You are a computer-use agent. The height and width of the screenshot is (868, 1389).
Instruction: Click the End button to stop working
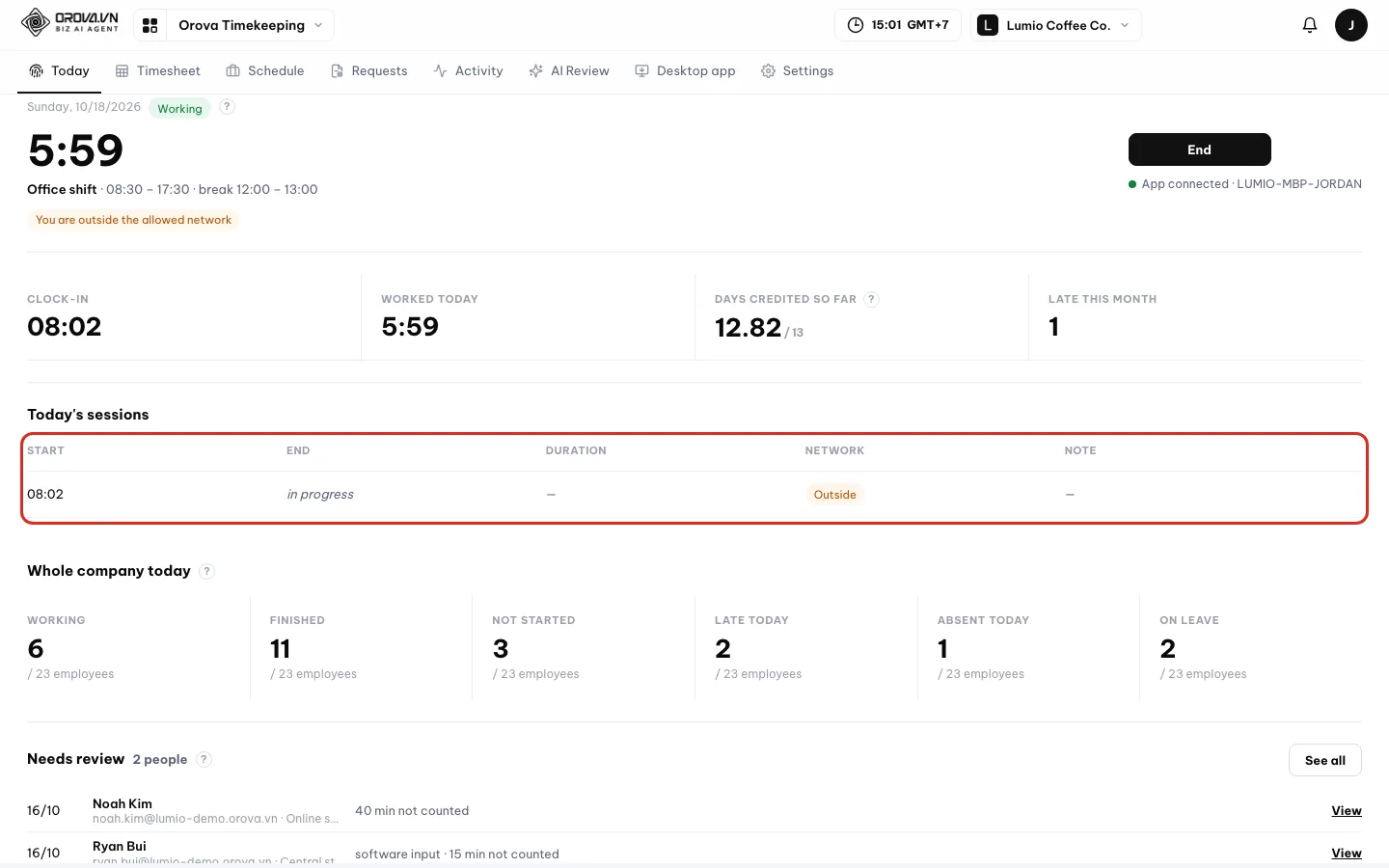[1199, 149]
